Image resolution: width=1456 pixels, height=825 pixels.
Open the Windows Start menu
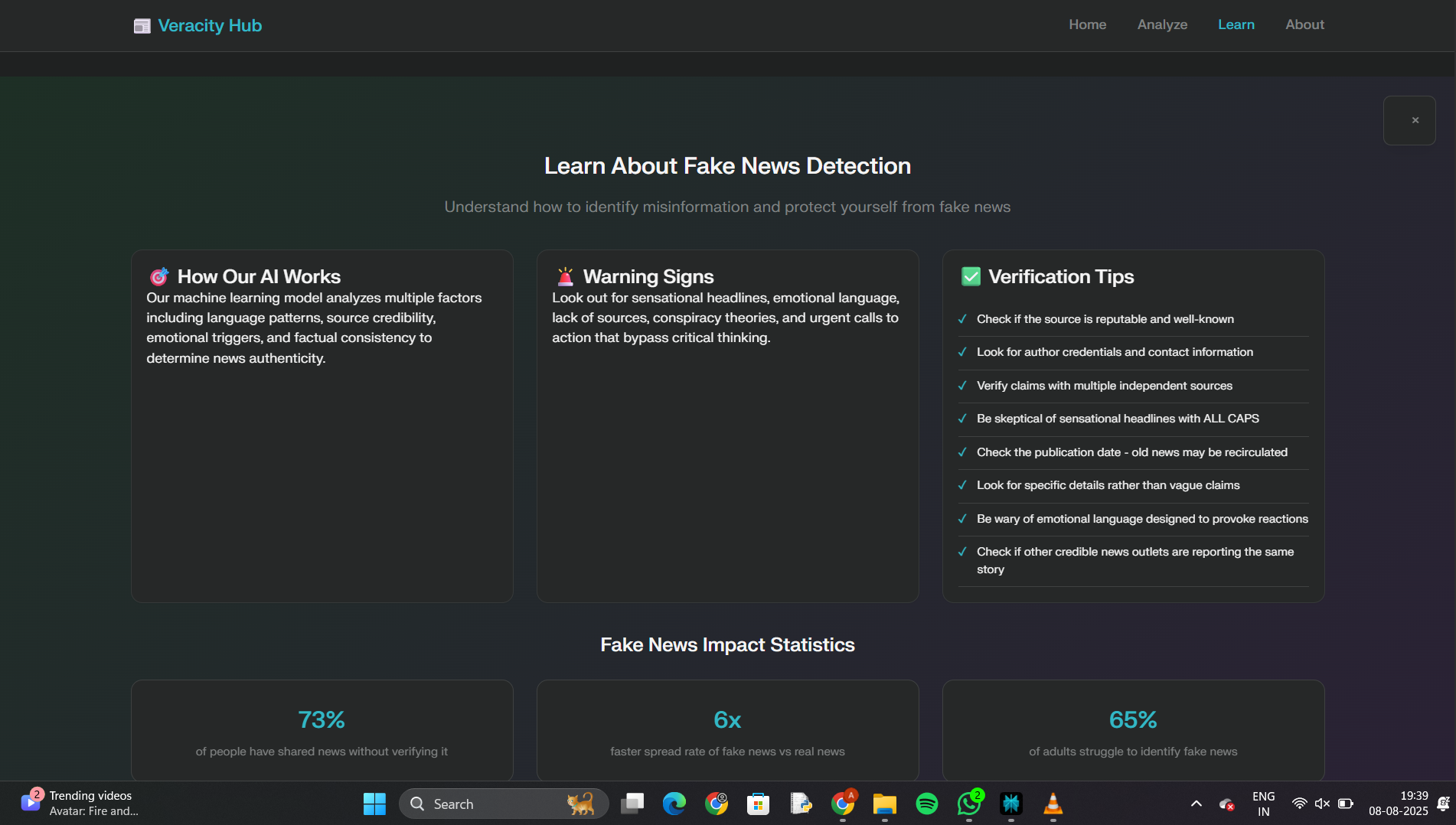click(x=374, y=804)
